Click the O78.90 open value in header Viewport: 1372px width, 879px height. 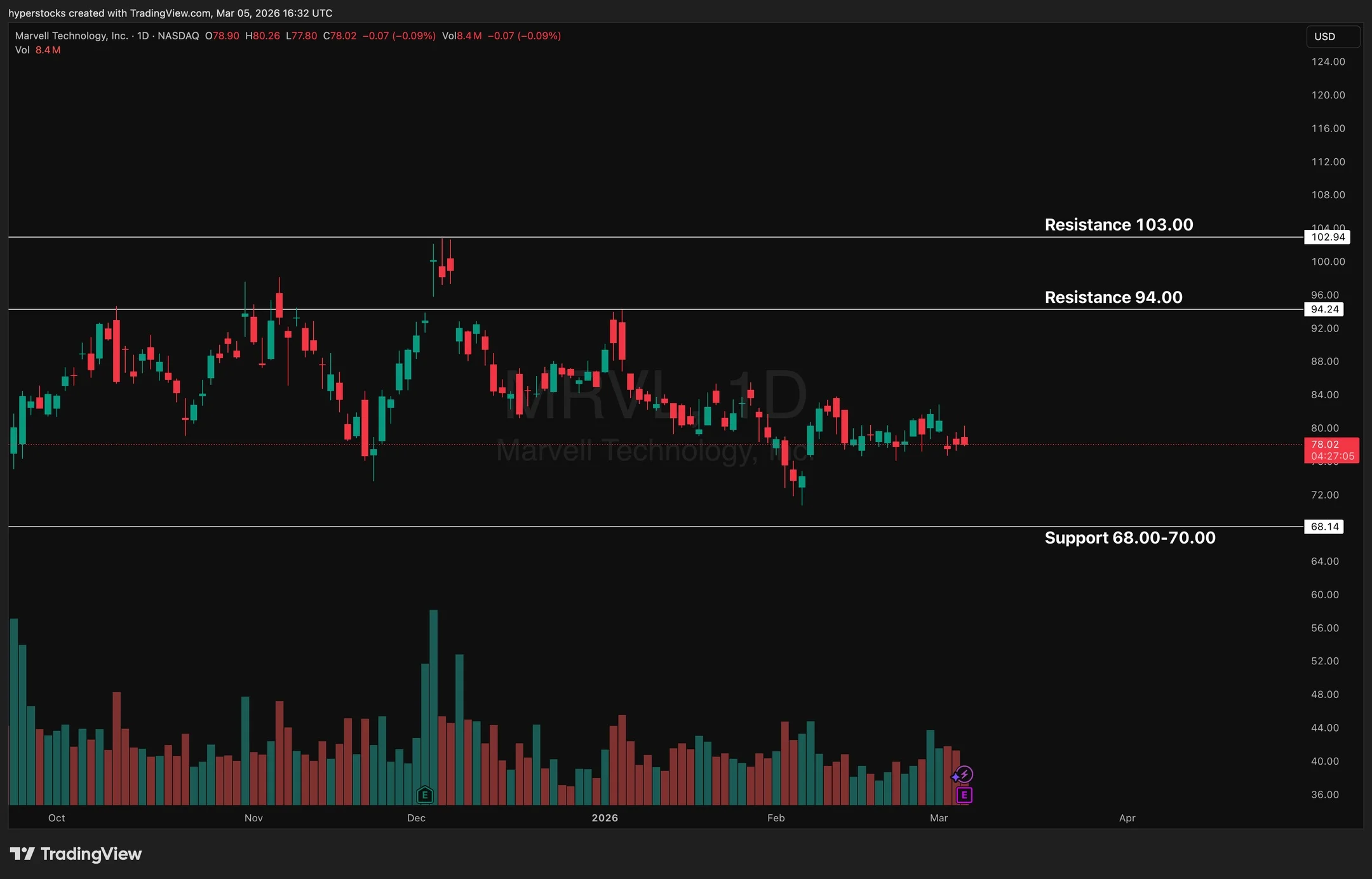coord(222,36)
